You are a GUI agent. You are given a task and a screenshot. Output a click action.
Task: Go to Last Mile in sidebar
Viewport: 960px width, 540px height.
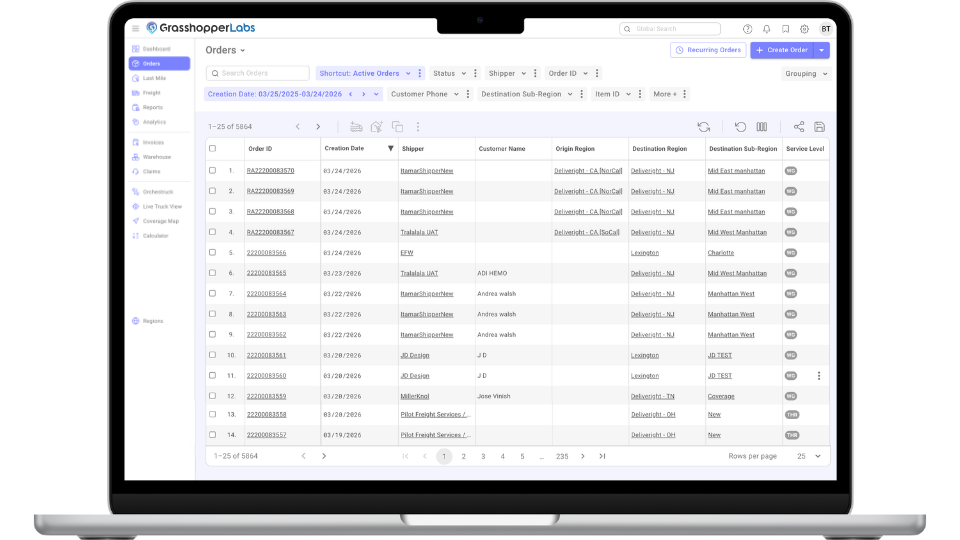click(154, 78)
